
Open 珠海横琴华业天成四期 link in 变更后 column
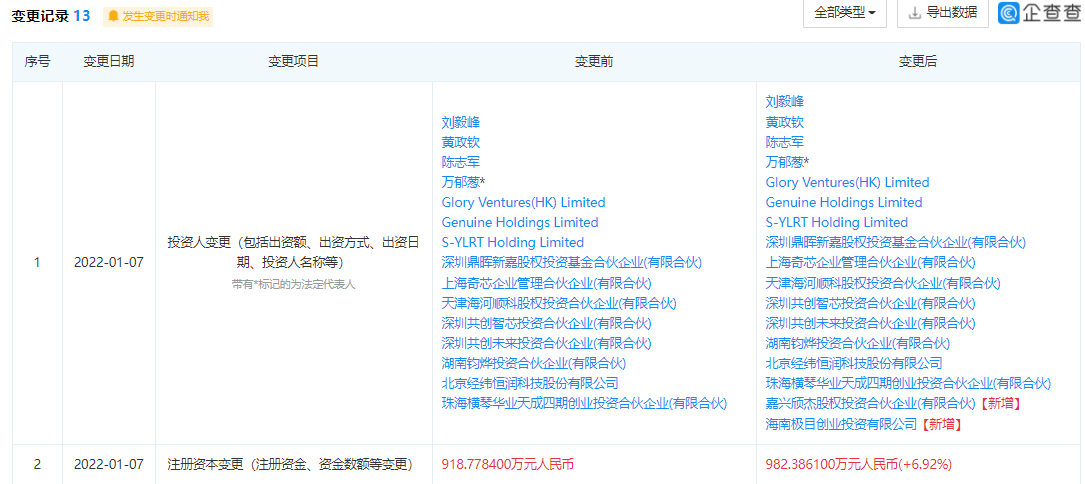click(909, 383)
